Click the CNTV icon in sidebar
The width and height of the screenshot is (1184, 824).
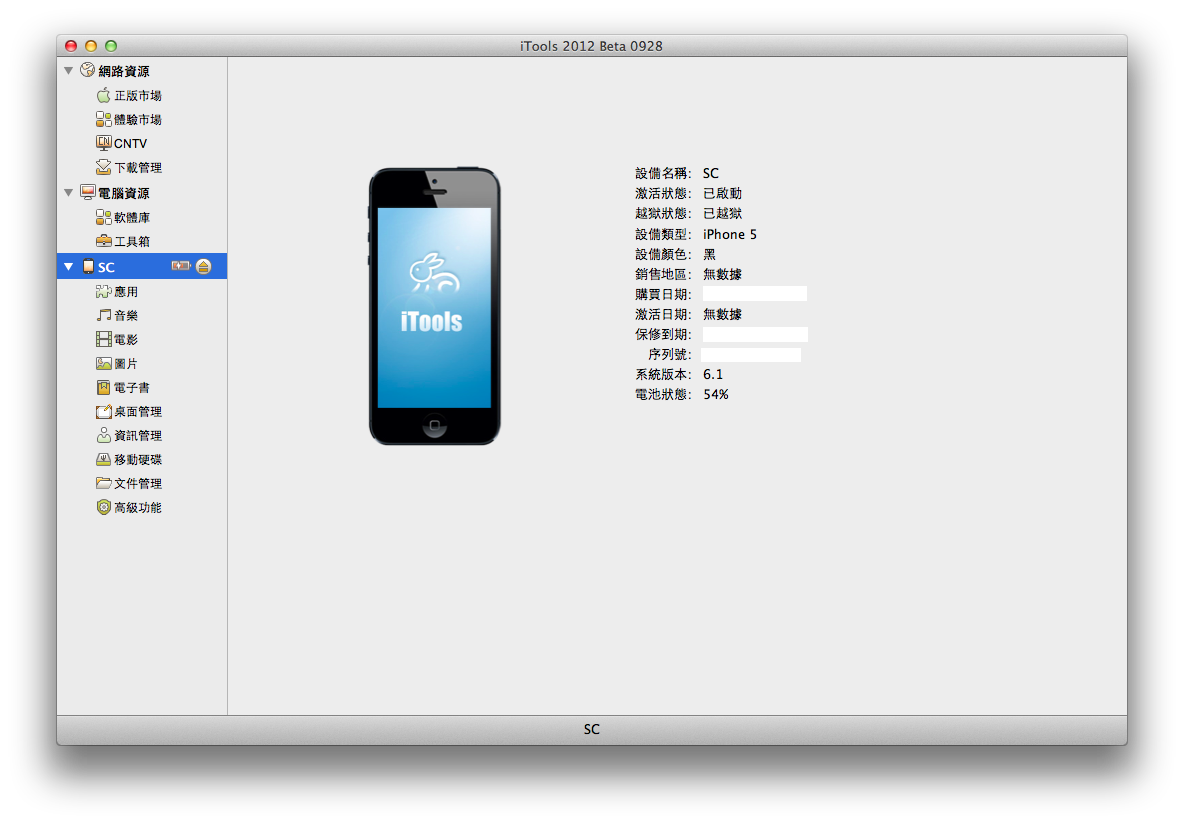pyautogui.click(x=103, y=143)
